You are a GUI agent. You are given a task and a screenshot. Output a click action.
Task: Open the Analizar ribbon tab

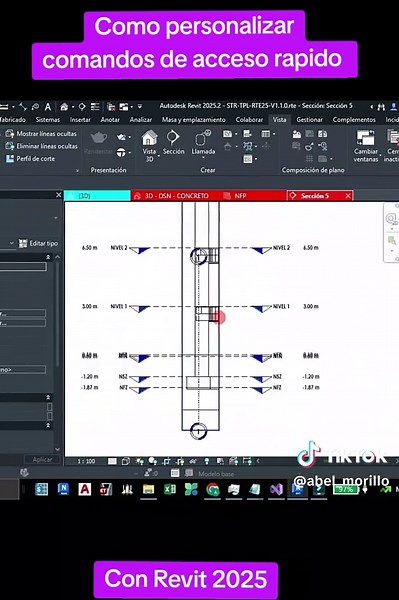[x=140, y=120]
